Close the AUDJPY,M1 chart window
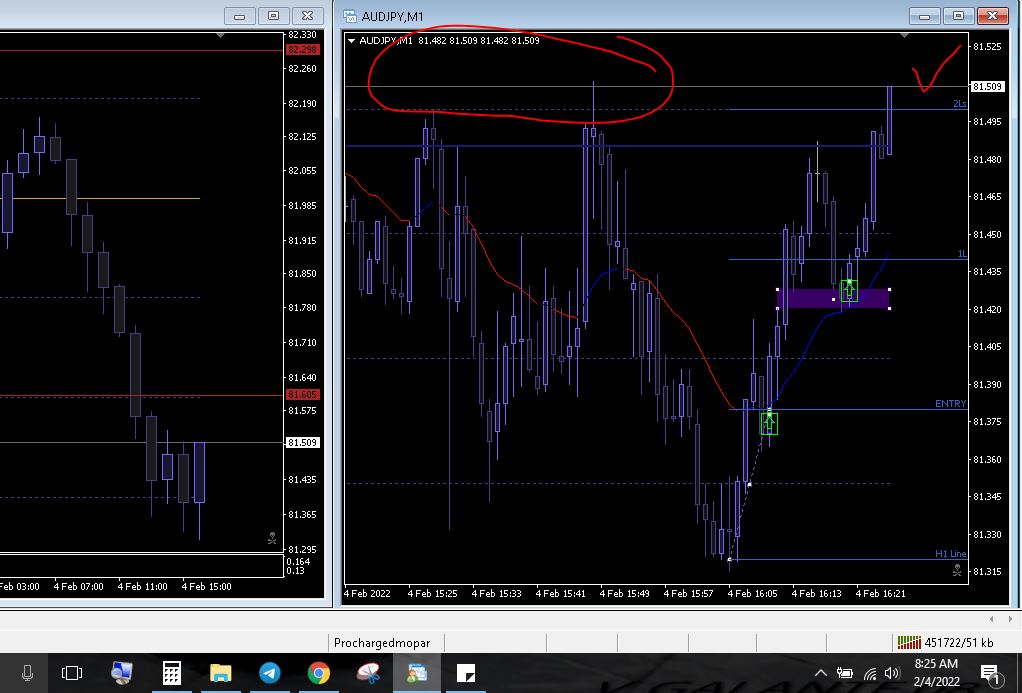Screen dimensions: 1022x693 coord(992,16)
